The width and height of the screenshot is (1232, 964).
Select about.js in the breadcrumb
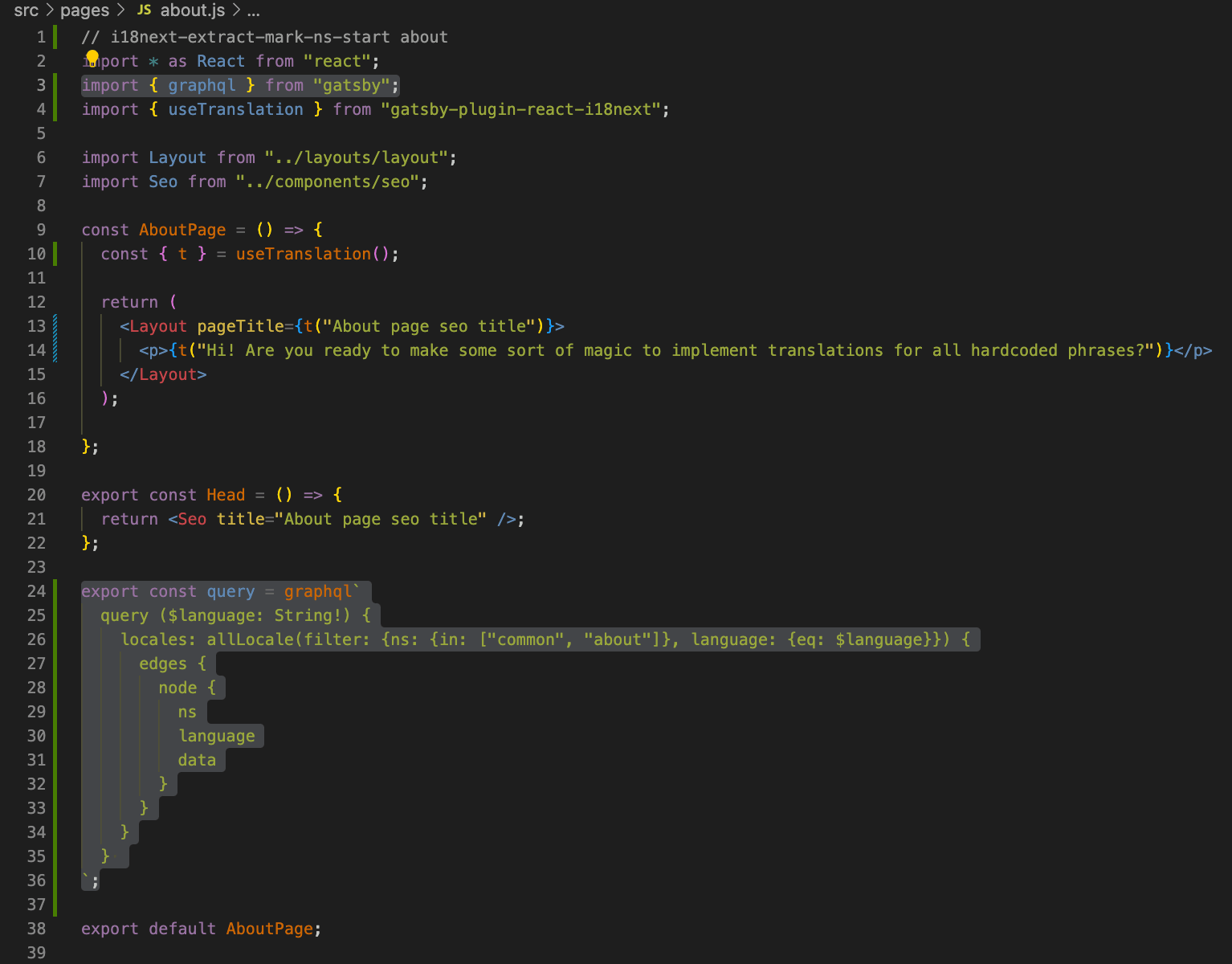click(x=193, y=10)
